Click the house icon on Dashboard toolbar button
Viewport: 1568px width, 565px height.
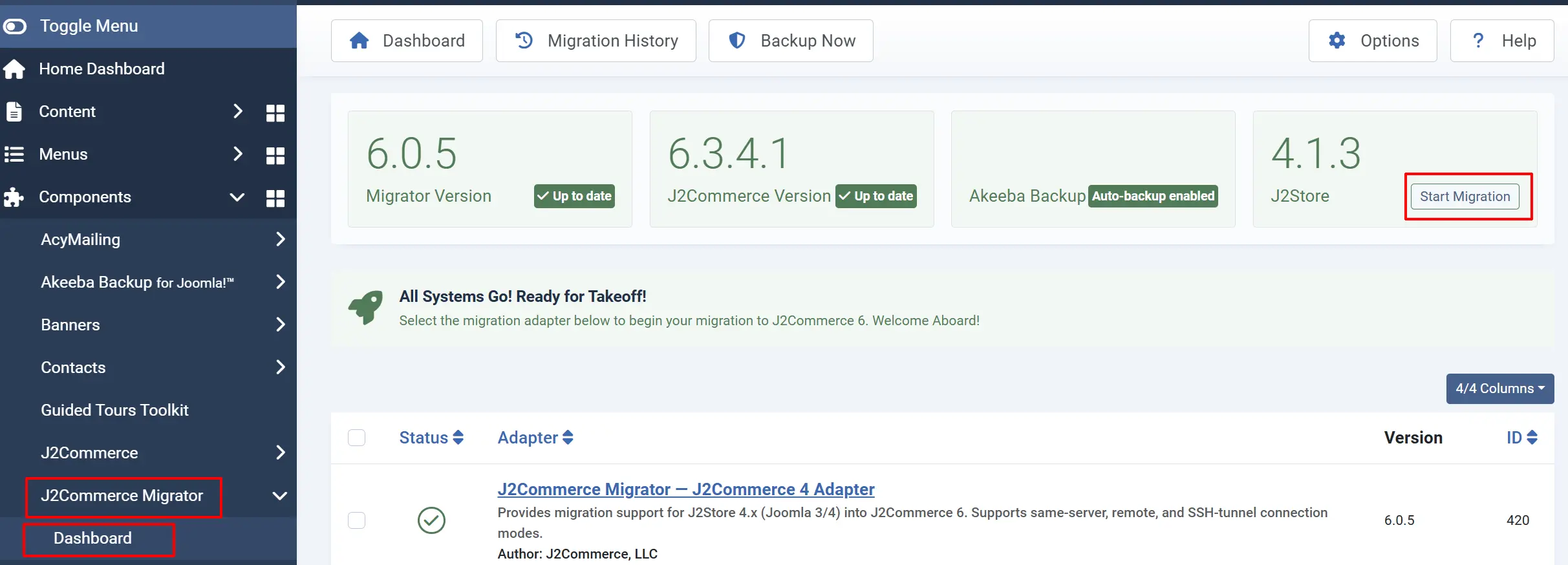click(x=360, y=41)
